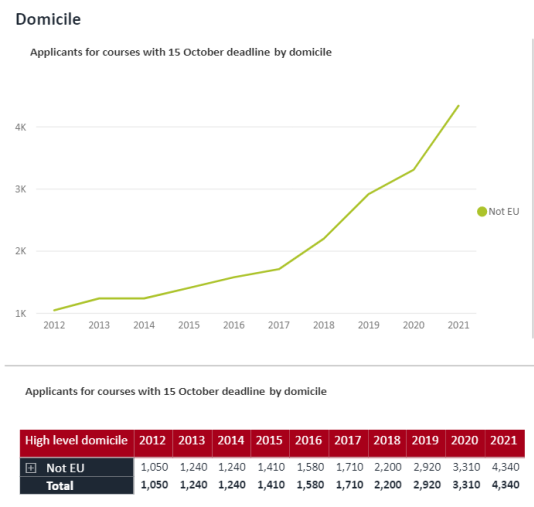534x507 pixels.
Task: Click the 2013 column header in the table
Action: click(192, 440)
